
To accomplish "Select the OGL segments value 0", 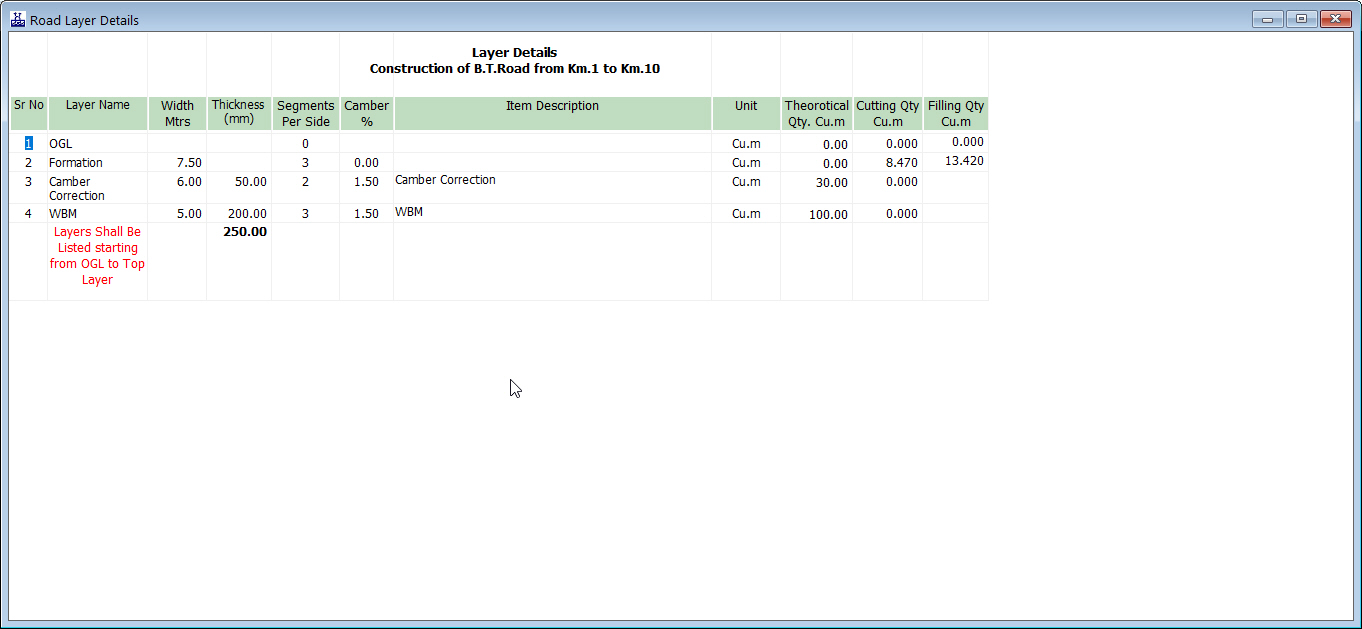I will coord(305,143).
